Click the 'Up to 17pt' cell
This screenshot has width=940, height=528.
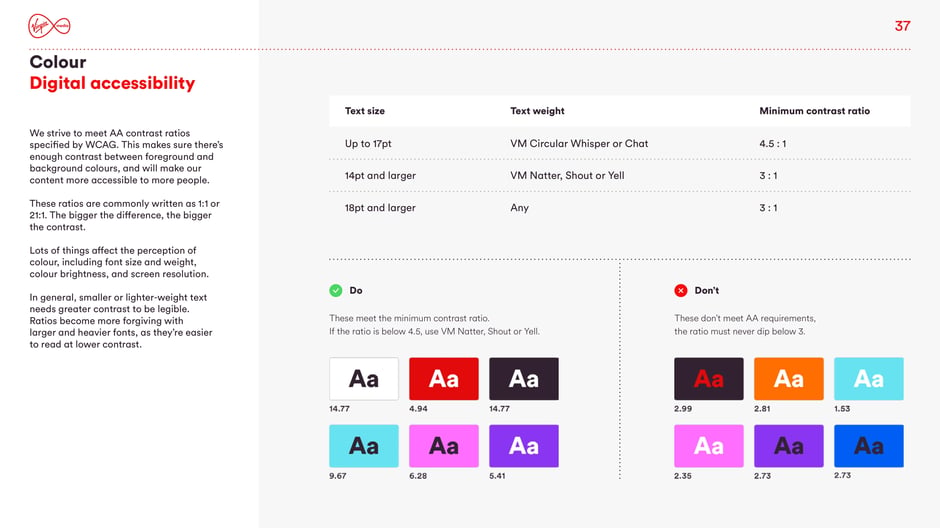click(x=368, y=144)
